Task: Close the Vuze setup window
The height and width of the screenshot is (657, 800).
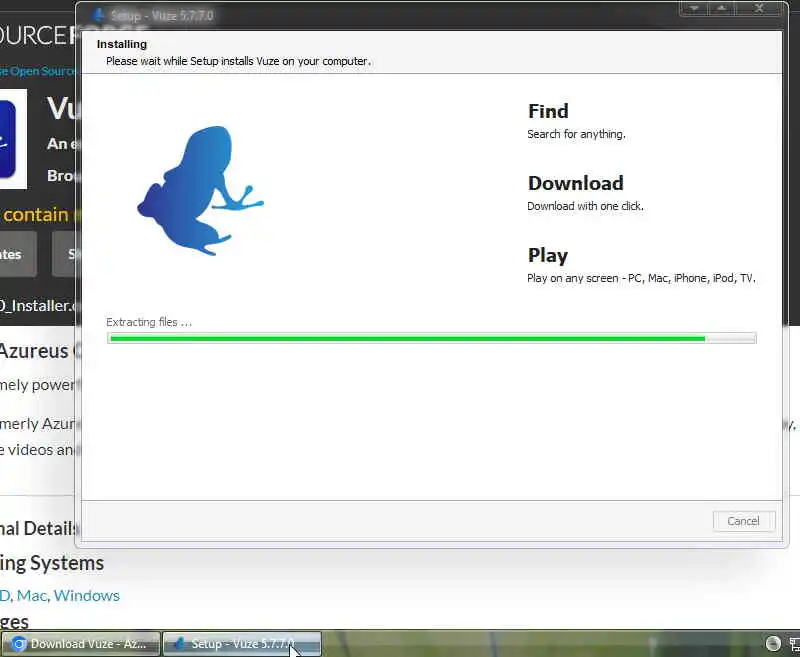Action: pos(760,8)
